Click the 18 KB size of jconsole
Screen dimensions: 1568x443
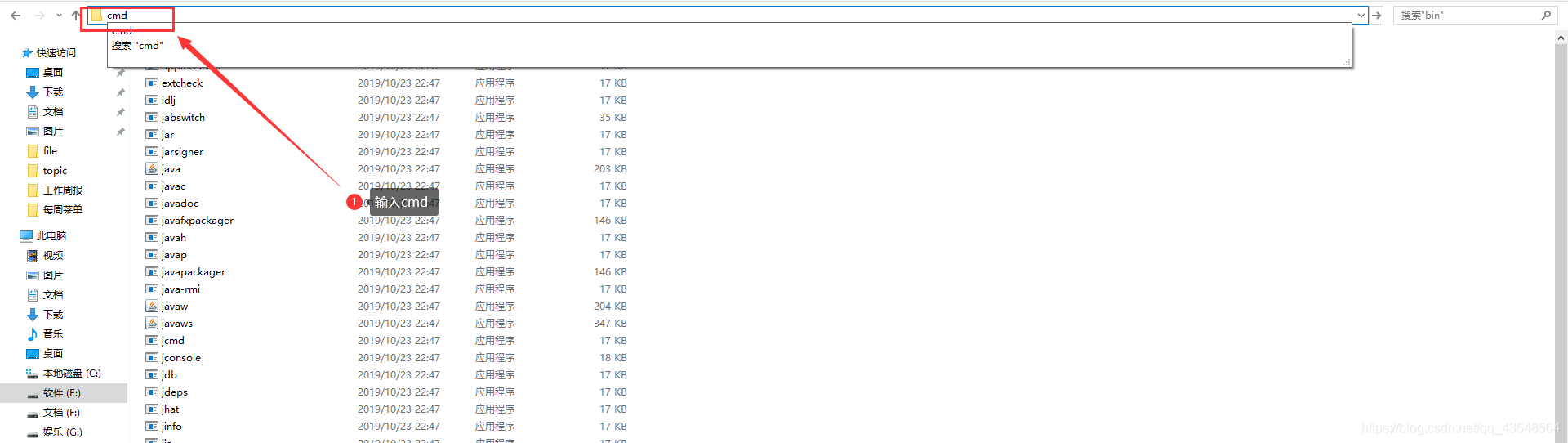click(613, 358)
